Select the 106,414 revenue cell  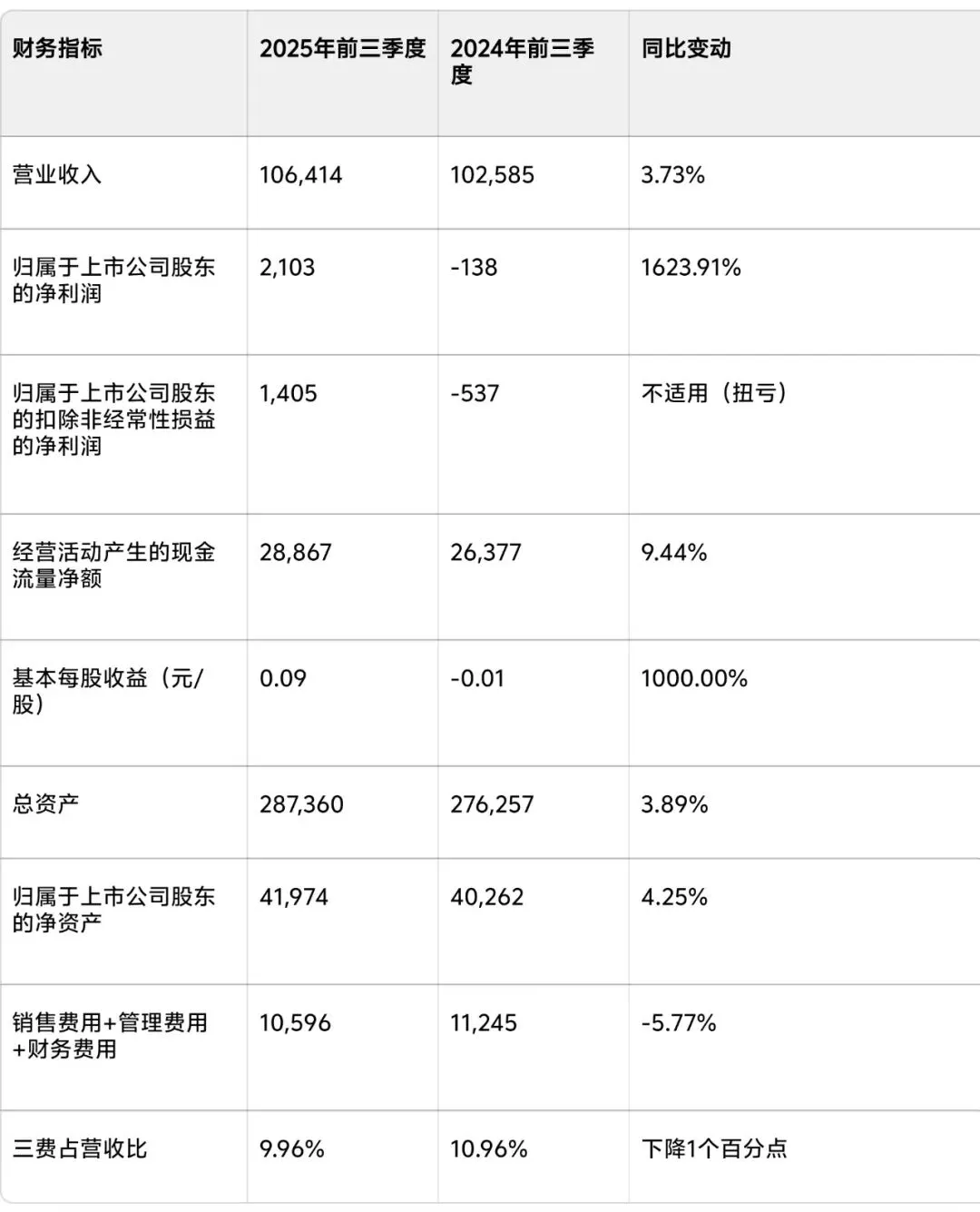point(300,174)
